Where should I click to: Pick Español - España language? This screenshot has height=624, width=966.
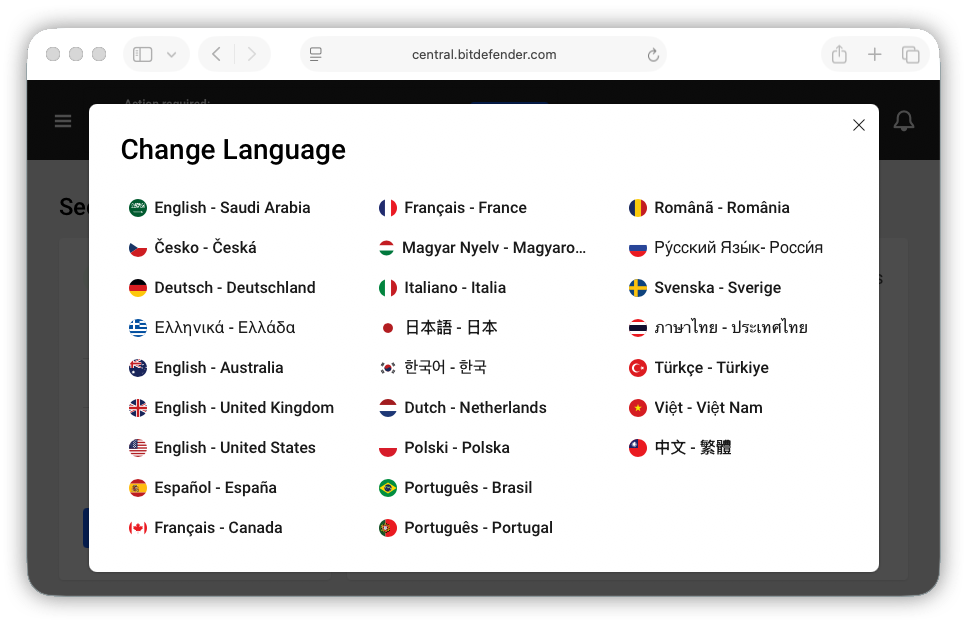click(203, 488)
